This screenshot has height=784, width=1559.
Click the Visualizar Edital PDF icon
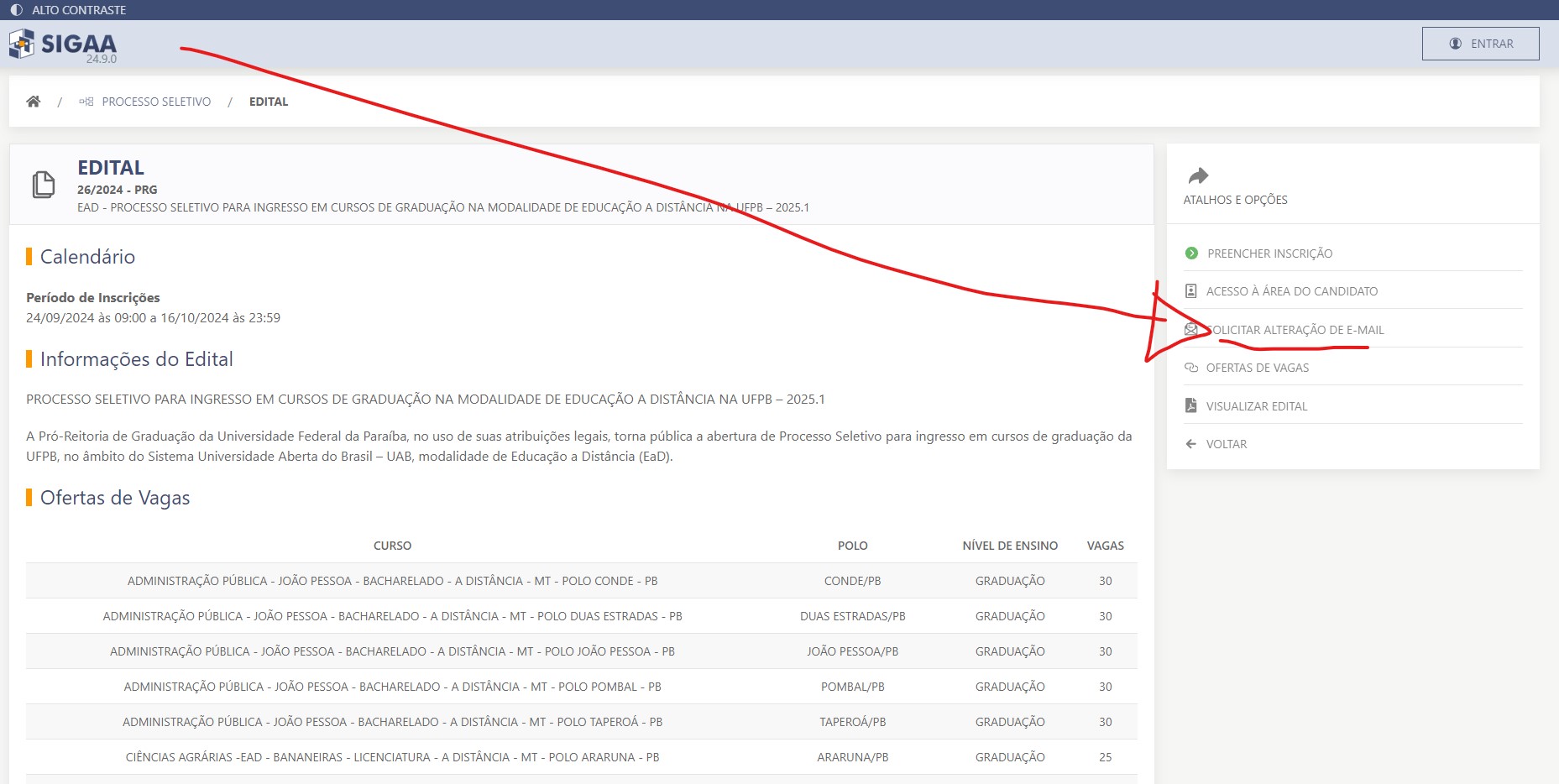tap(1190, 405)
